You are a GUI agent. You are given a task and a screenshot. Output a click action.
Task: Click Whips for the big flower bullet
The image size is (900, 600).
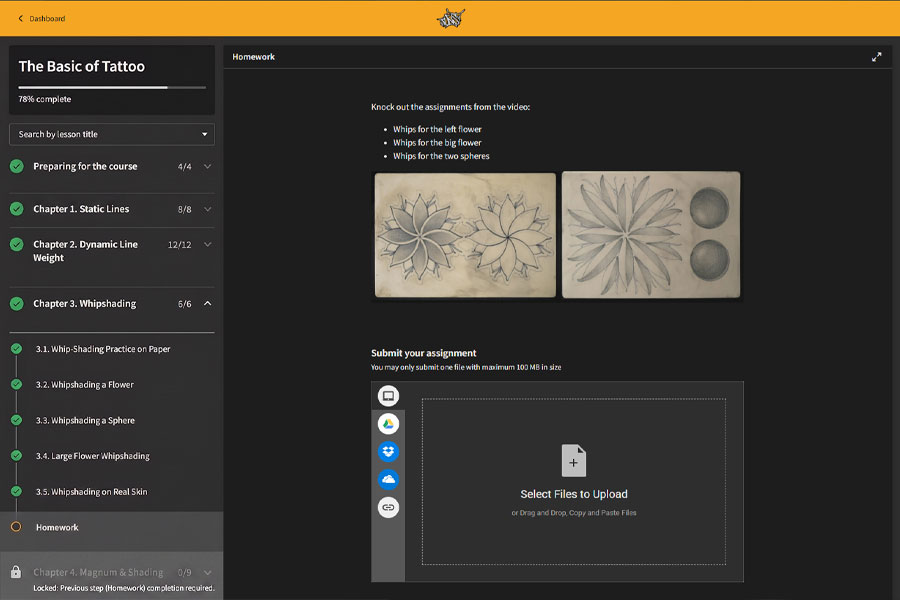[437, 142]
